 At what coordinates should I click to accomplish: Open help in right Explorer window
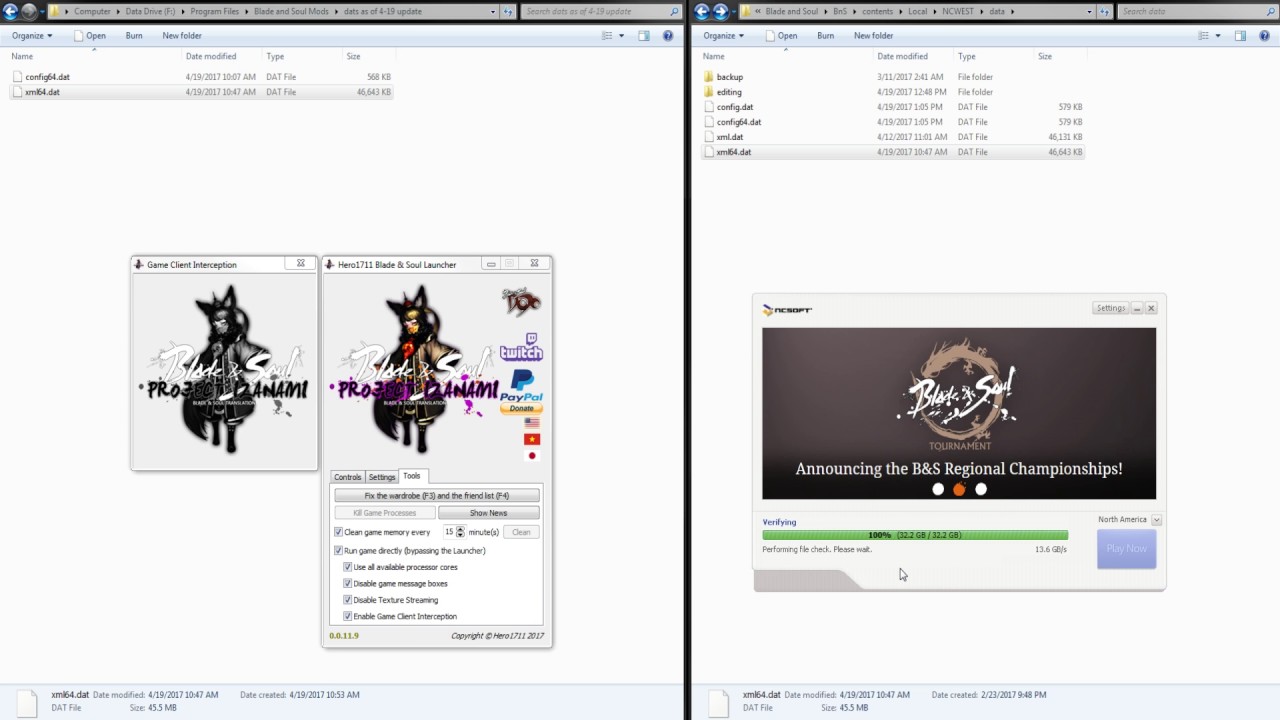click(1264, 36)
